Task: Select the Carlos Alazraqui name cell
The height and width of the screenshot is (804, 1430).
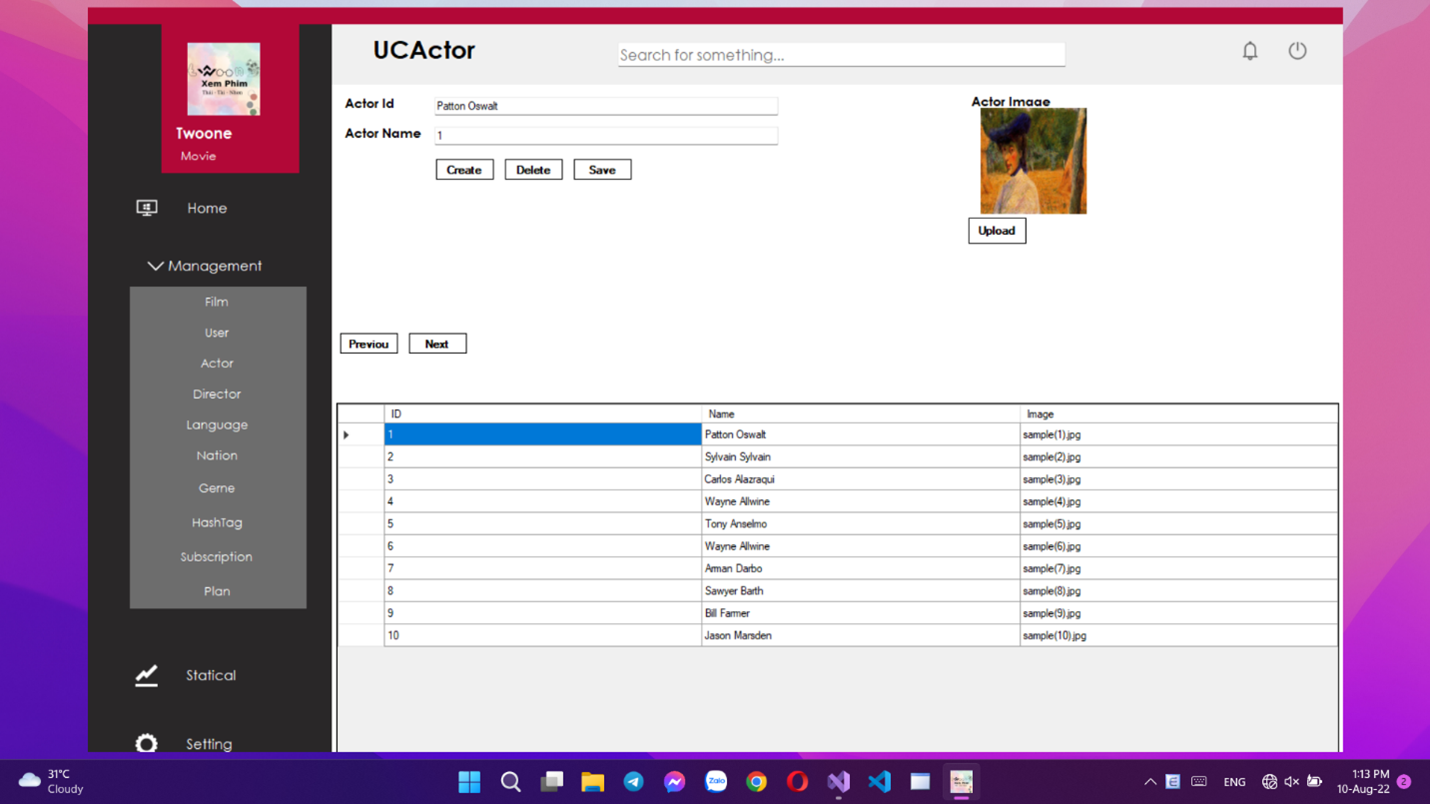Action: [861, 480]
